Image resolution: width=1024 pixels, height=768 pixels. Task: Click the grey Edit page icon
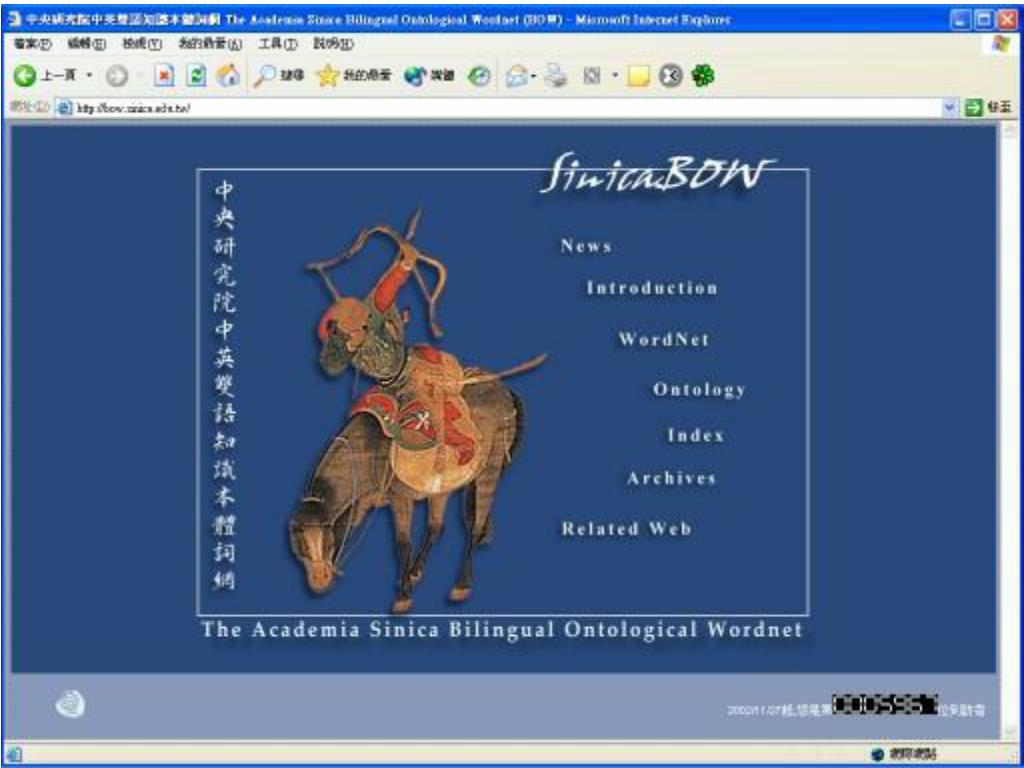[591, 77]
